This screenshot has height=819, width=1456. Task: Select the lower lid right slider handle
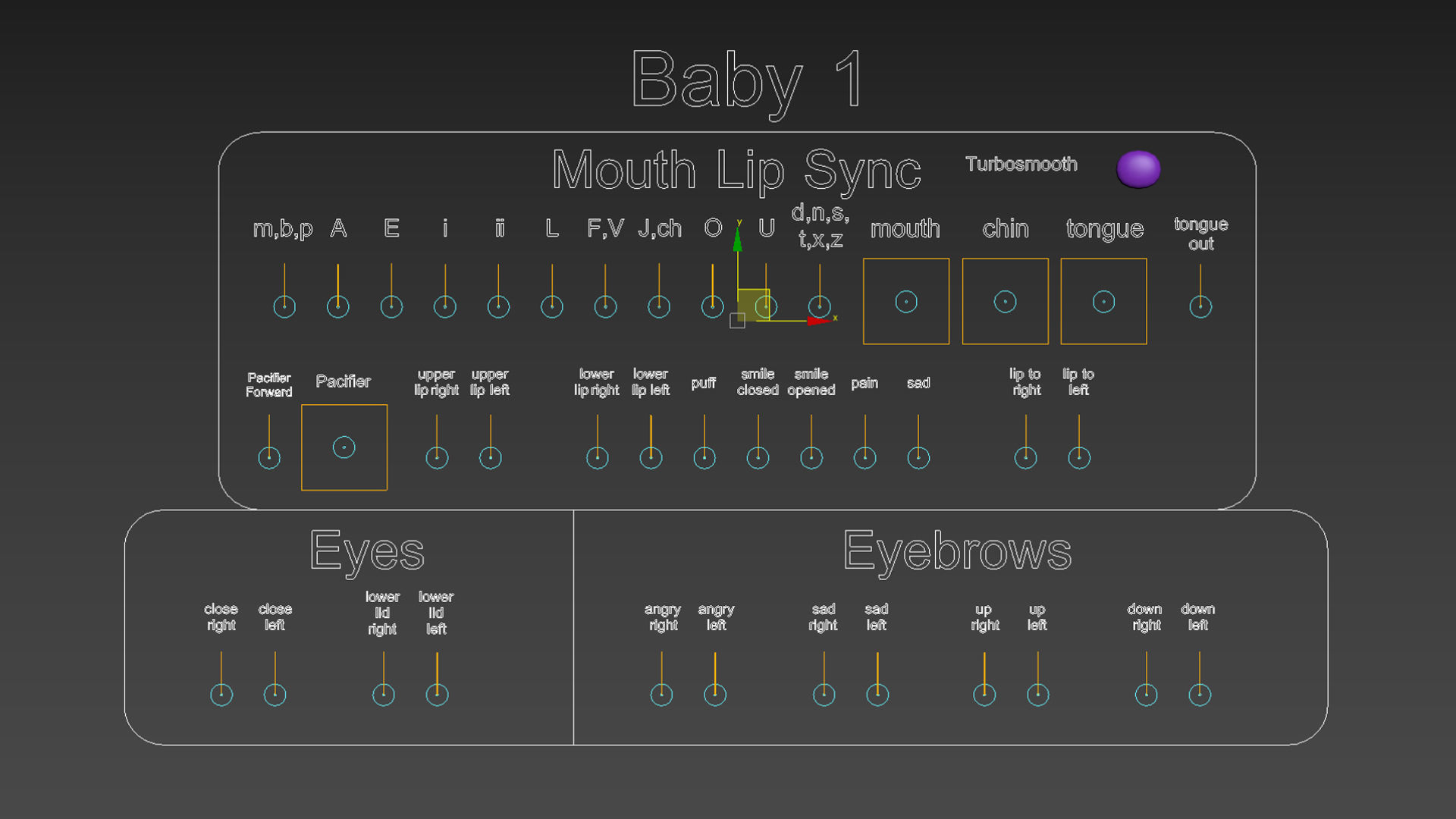coord(384,695)
